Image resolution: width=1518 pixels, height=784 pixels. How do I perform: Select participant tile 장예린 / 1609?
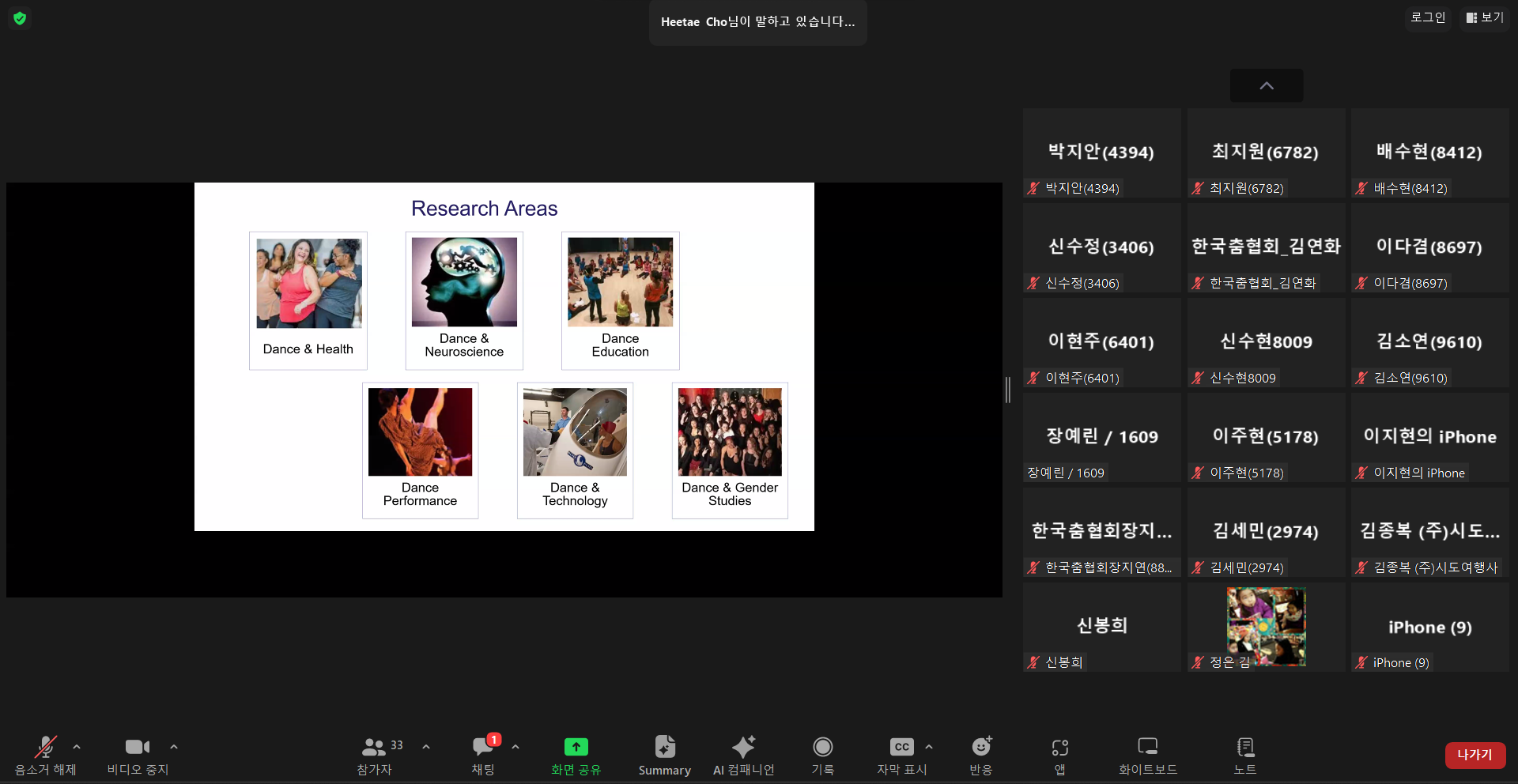pyautogui.click(x=1102, y=437)
